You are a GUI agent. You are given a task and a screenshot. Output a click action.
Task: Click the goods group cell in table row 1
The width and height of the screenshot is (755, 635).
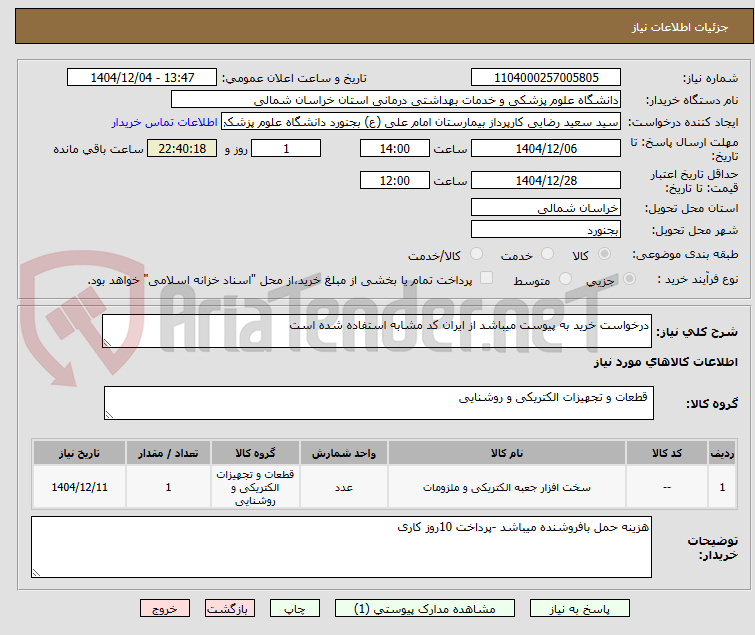click(x=255, y=487)
